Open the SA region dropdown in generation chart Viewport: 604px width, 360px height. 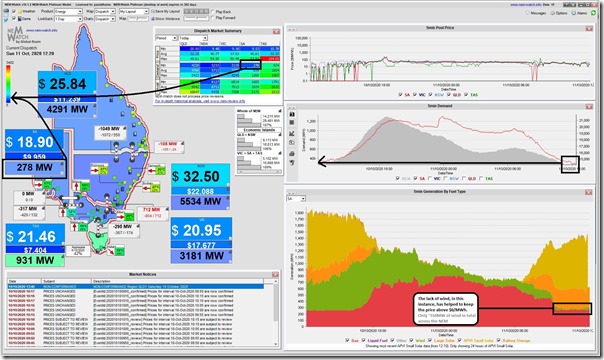296,199
